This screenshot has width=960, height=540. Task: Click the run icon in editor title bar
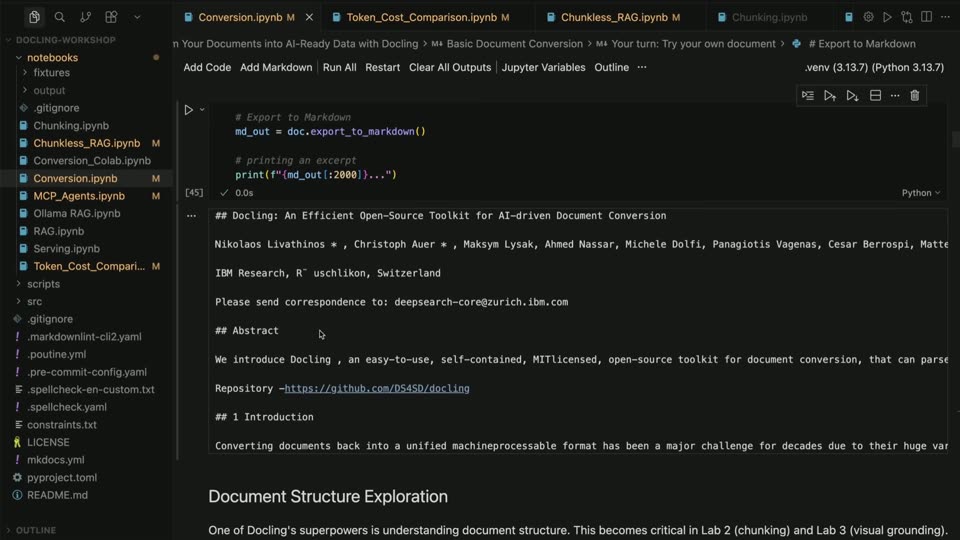tap(887, 17)
